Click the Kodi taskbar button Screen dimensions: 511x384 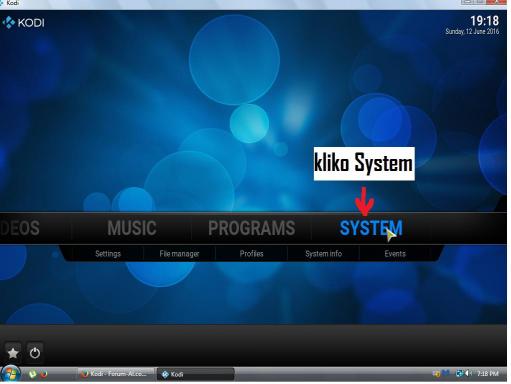click(x=196, y=374)
